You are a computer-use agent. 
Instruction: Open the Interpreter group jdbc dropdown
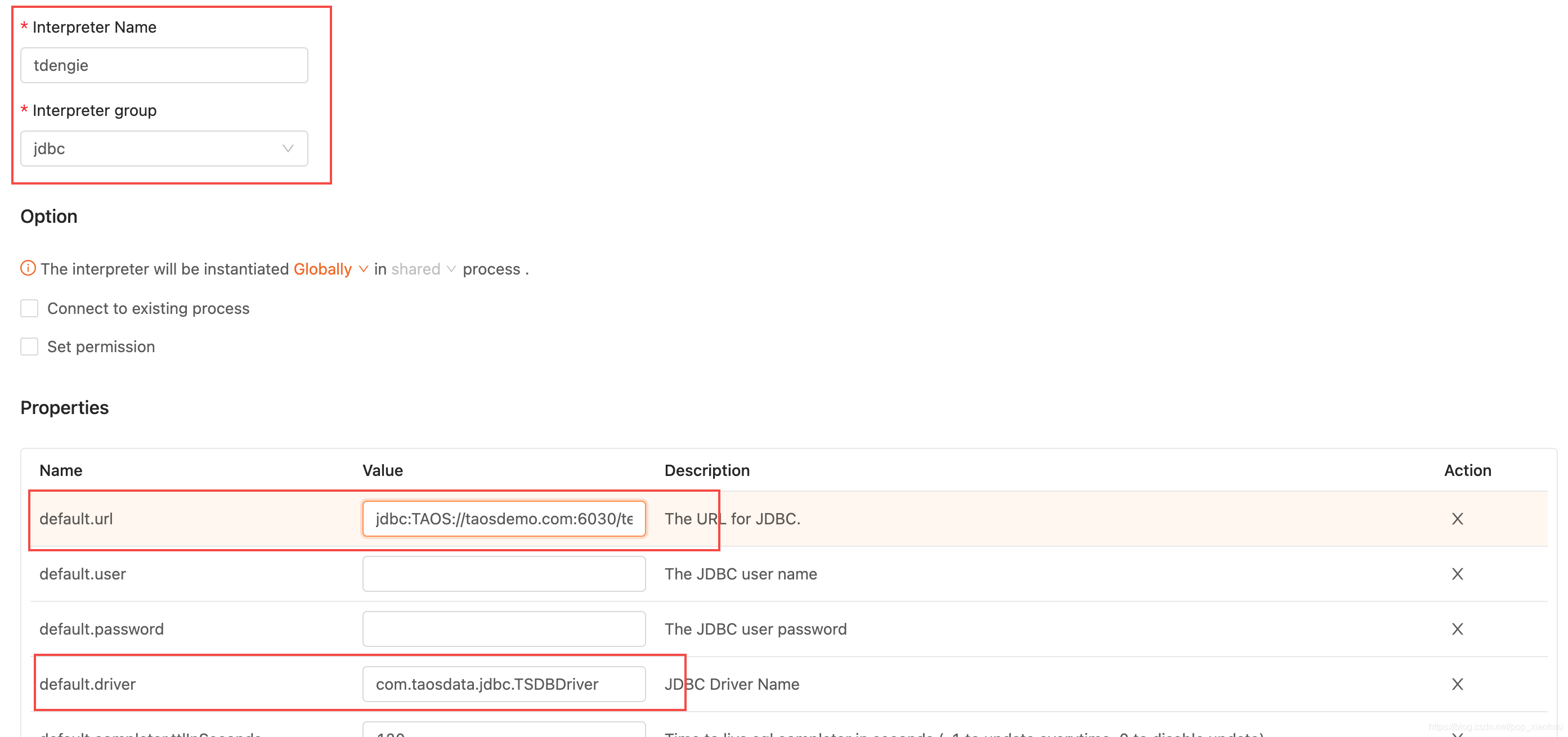(x=164, y=149)
